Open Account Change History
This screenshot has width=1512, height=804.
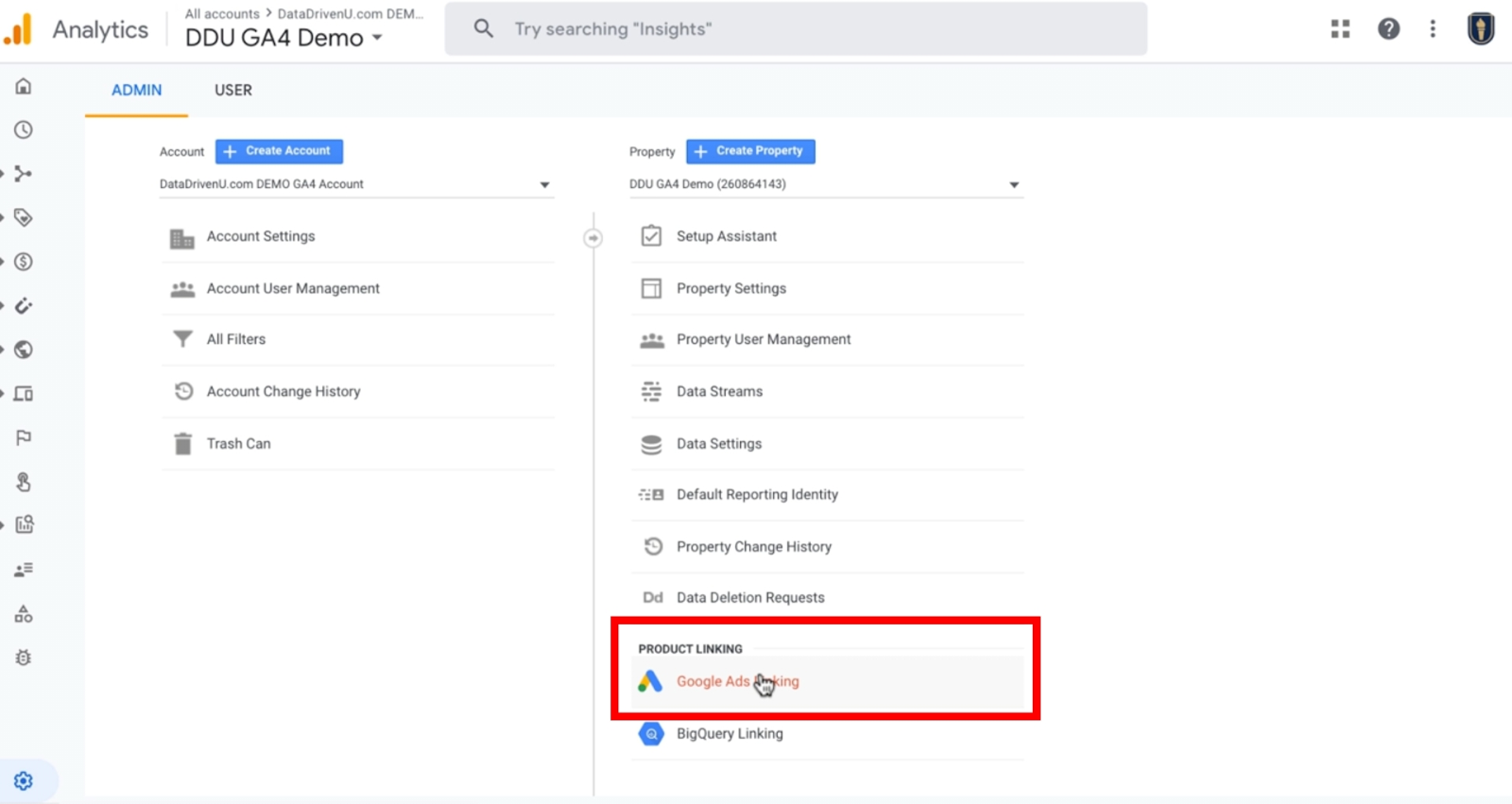357,391
